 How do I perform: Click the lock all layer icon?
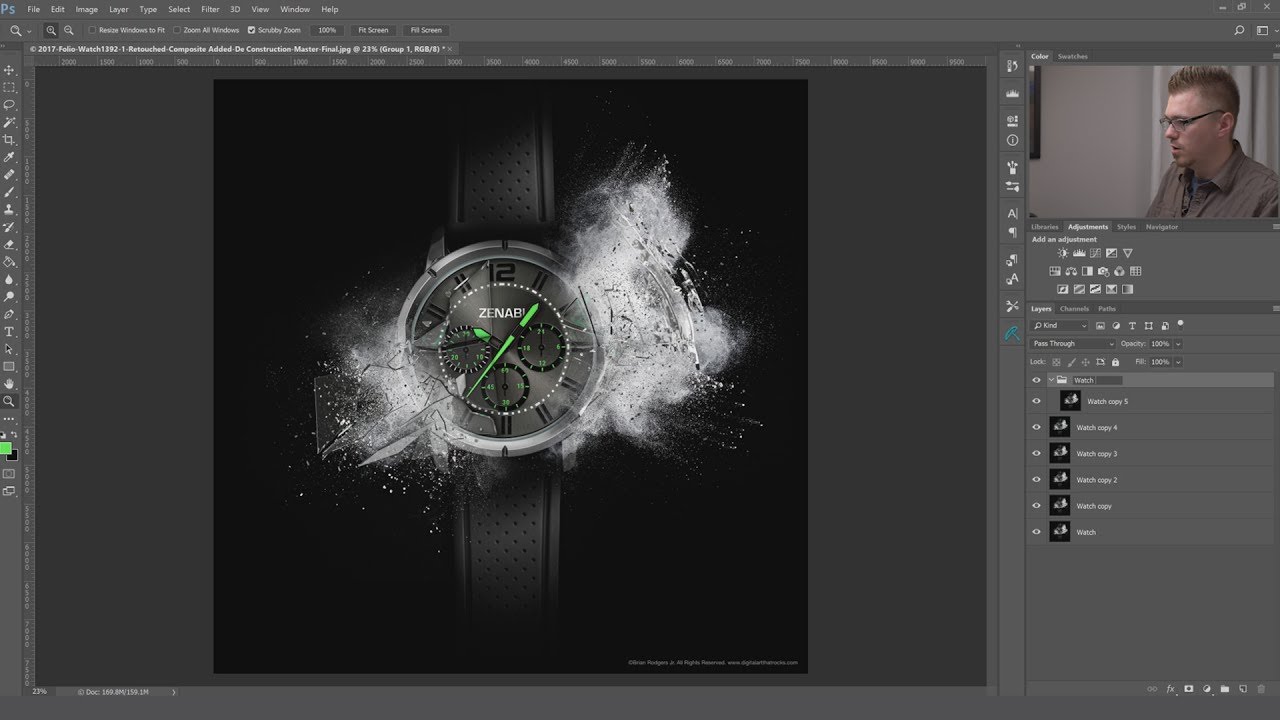1115,362
